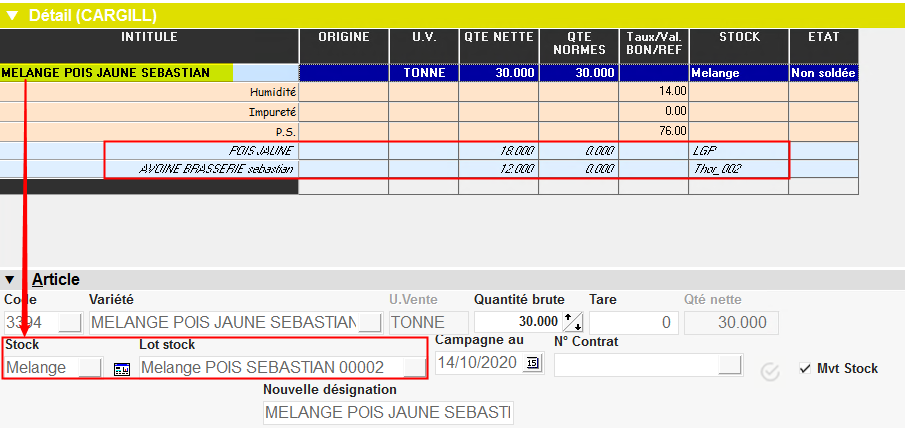Click into the Tare input field
The width and height of the screenshot is (905, 428).
[x=633, y=322]
